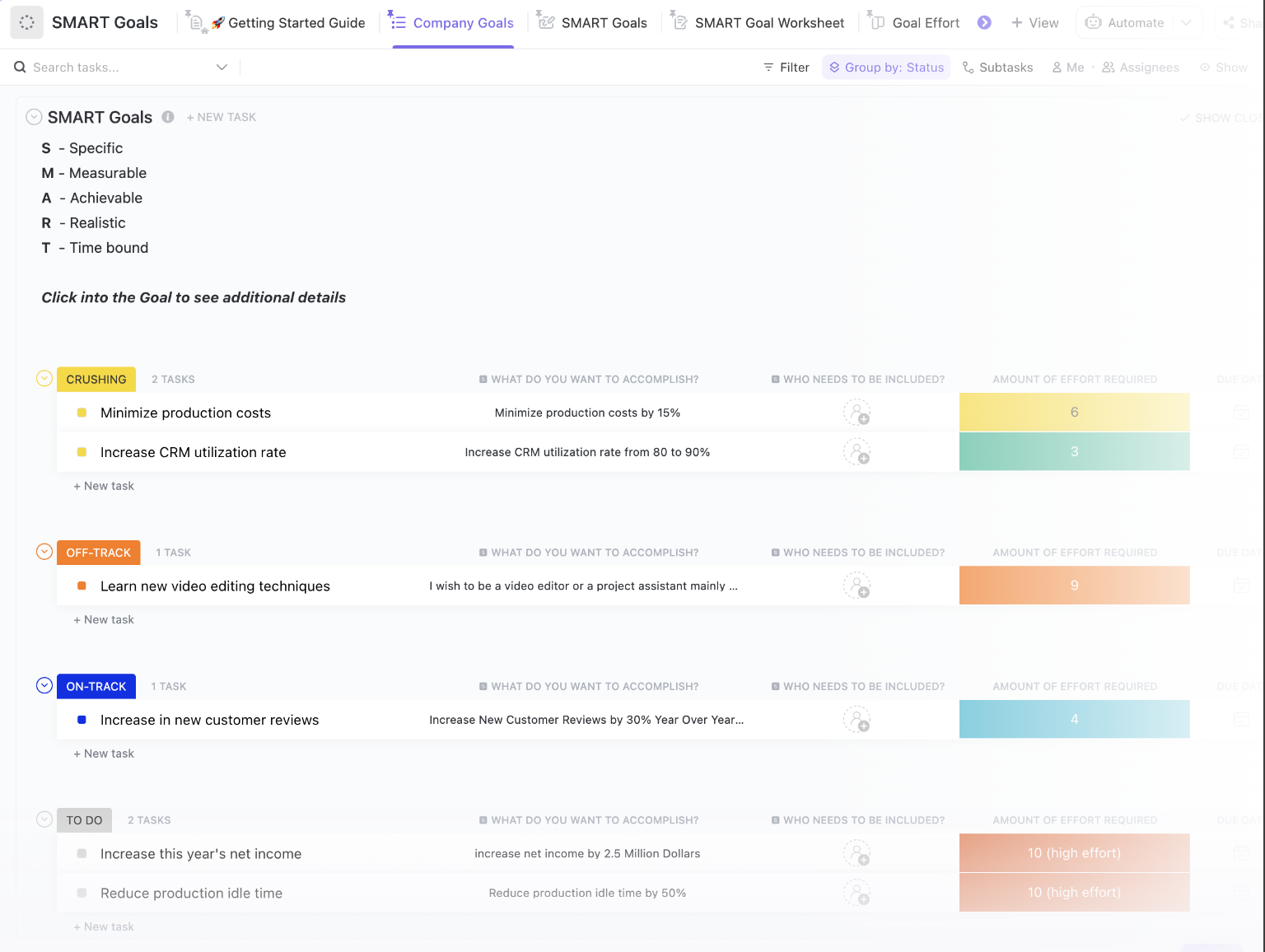Open the Subtasks option
Screen dimensions: 1265x952
[997, 68]
